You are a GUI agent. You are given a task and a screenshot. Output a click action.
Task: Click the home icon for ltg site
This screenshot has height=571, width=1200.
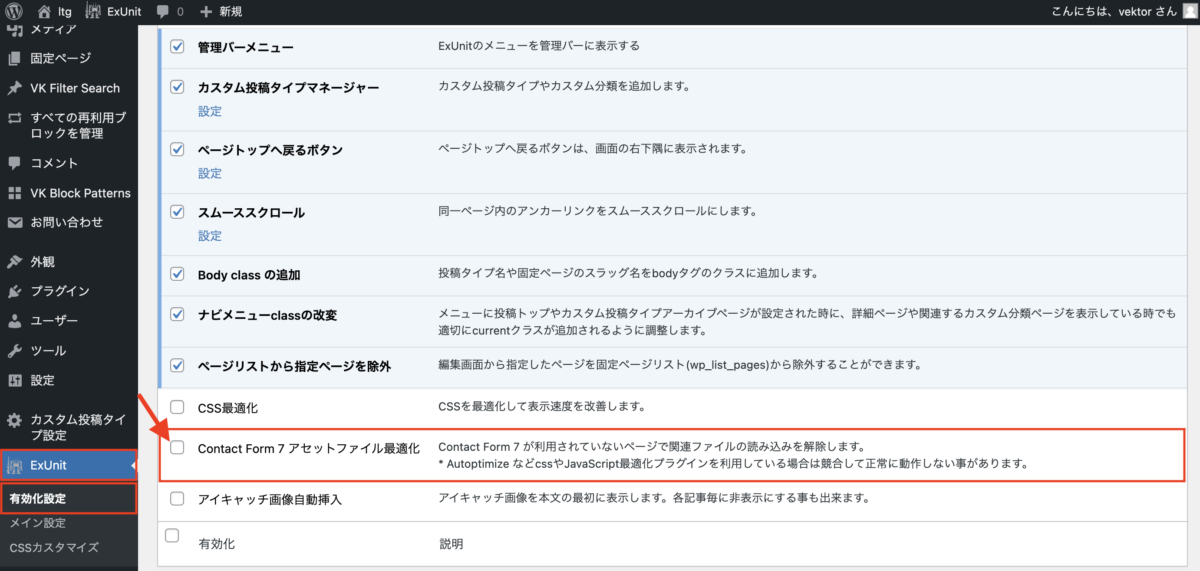pyautogui.click(x=44, y=12)
